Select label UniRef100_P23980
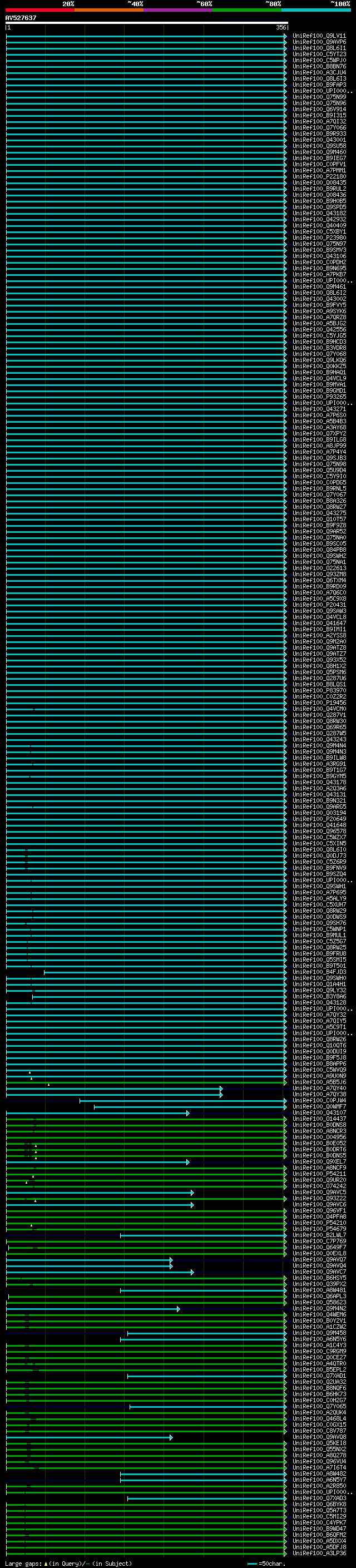Viewport: 356px width, 1568px height. point(319,238)
